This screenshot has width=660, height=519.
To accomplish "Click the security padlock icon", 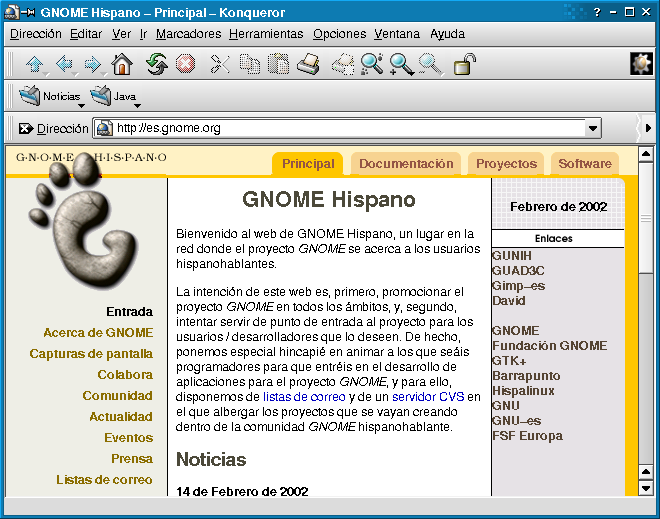I will (x=465, y=64).
